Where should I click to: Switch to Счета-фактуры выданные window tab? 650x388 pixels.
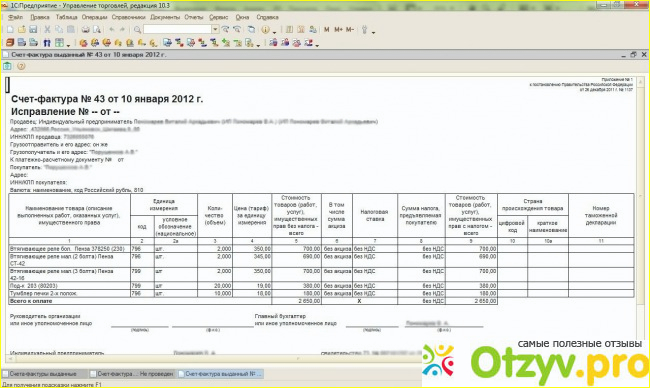coord(44,374)
